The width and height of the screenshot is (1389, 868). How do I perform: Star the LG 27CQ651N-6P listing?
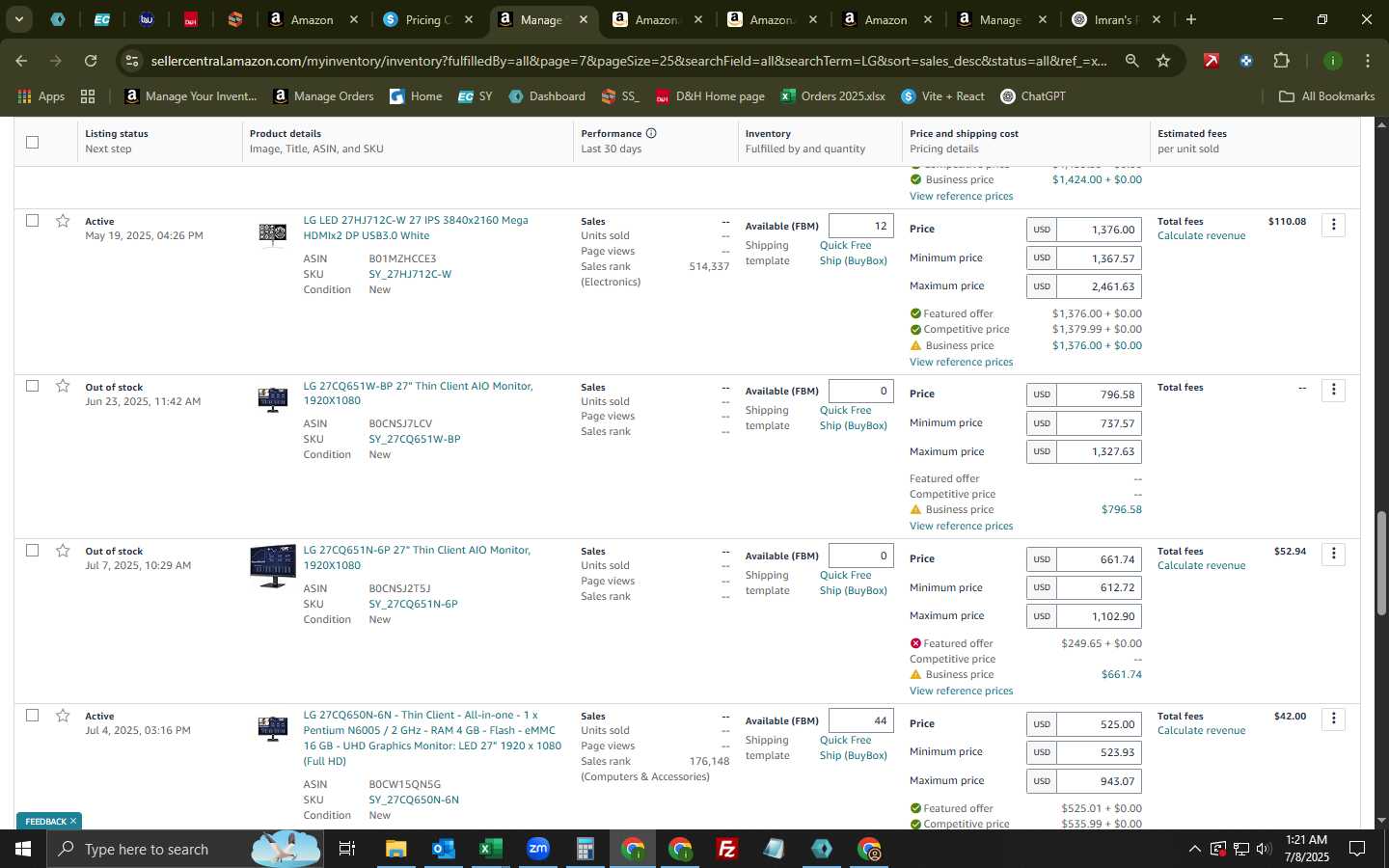pos(63,551)
